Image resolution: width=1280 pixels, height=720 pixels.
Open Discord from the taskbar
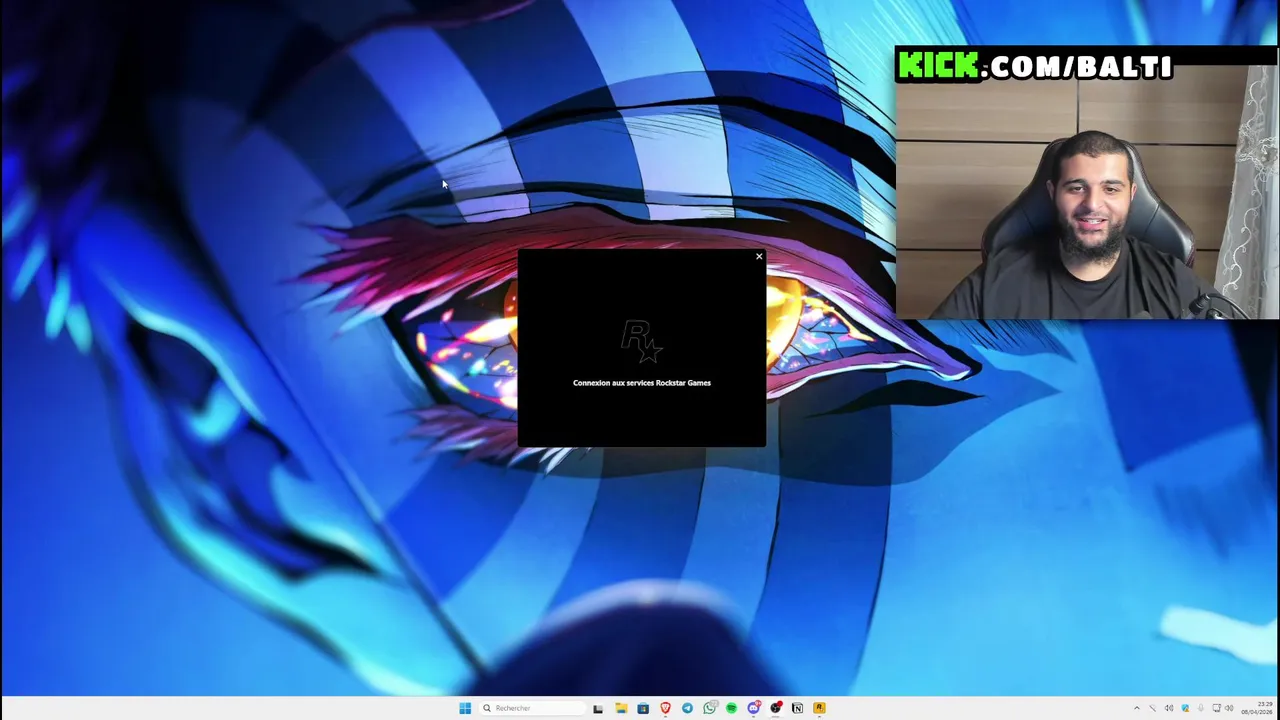[753, 708]
